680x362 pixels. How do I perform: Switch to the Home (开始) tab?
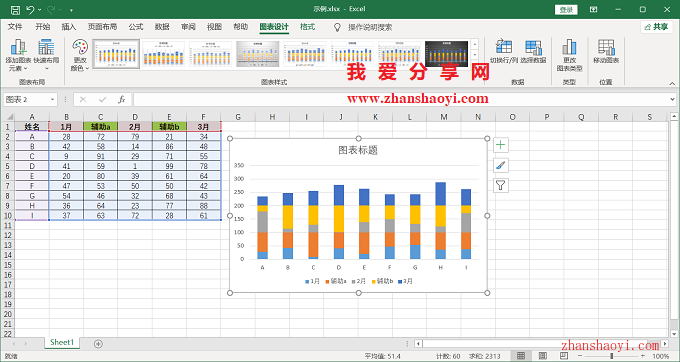tap(42, 27)
